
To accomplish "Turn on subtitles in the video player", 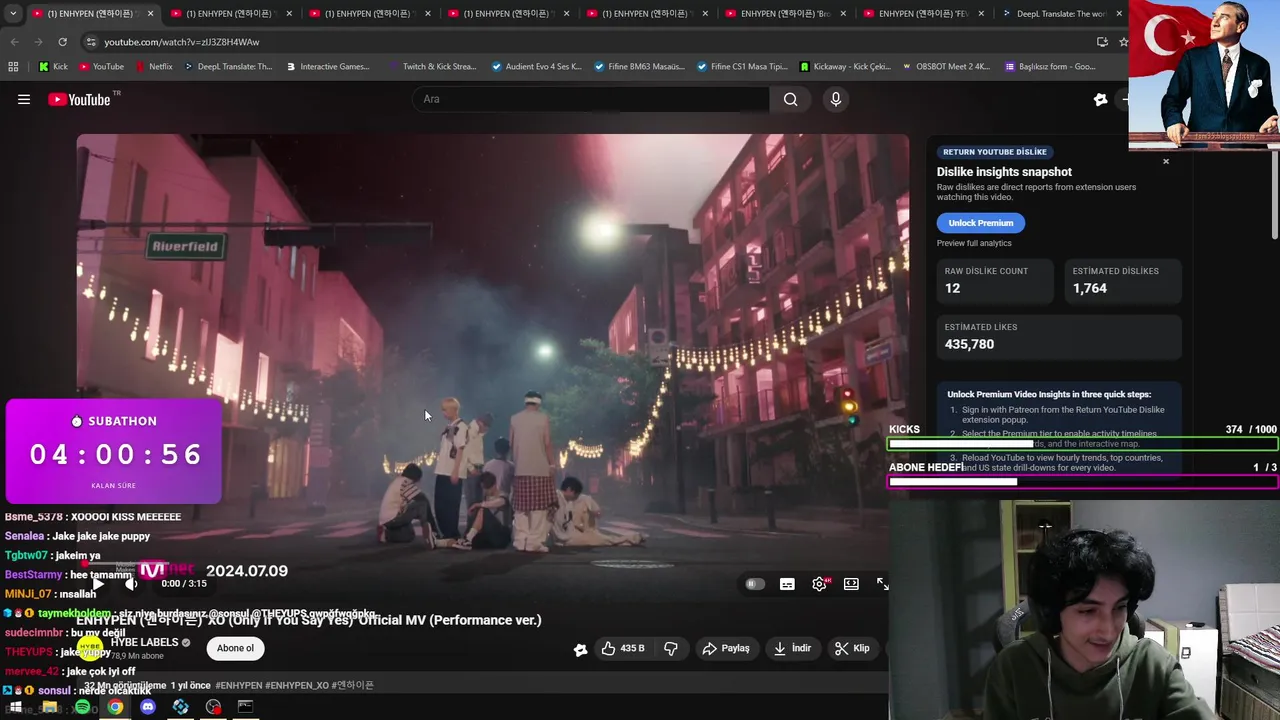I will (787, 584).
